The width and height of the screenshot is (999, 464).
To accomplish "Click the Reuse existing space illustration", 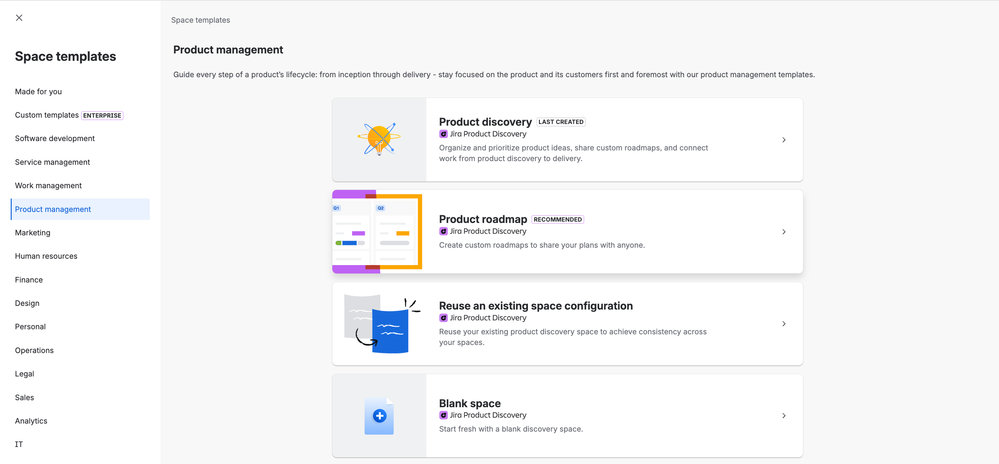I will coord(381,324).
